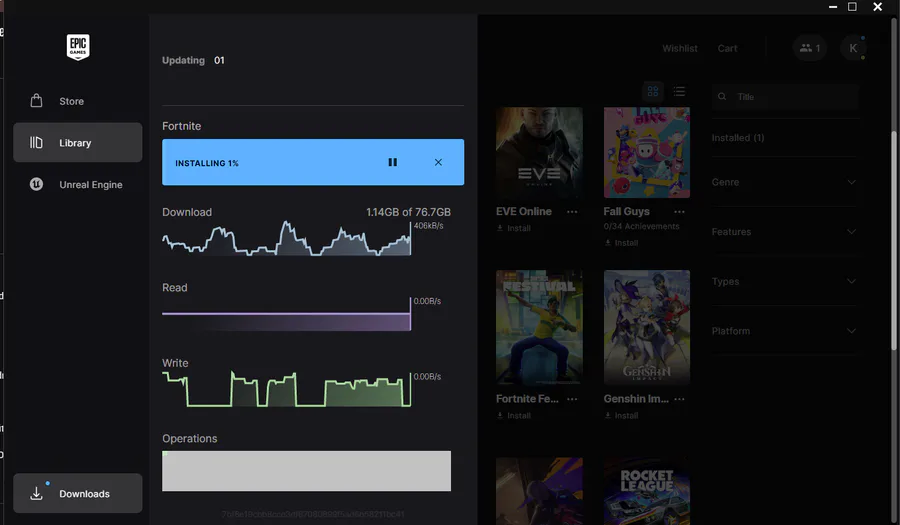900x525 pixels.
Task: Install Genshin Impact
Action: (621, 415)
